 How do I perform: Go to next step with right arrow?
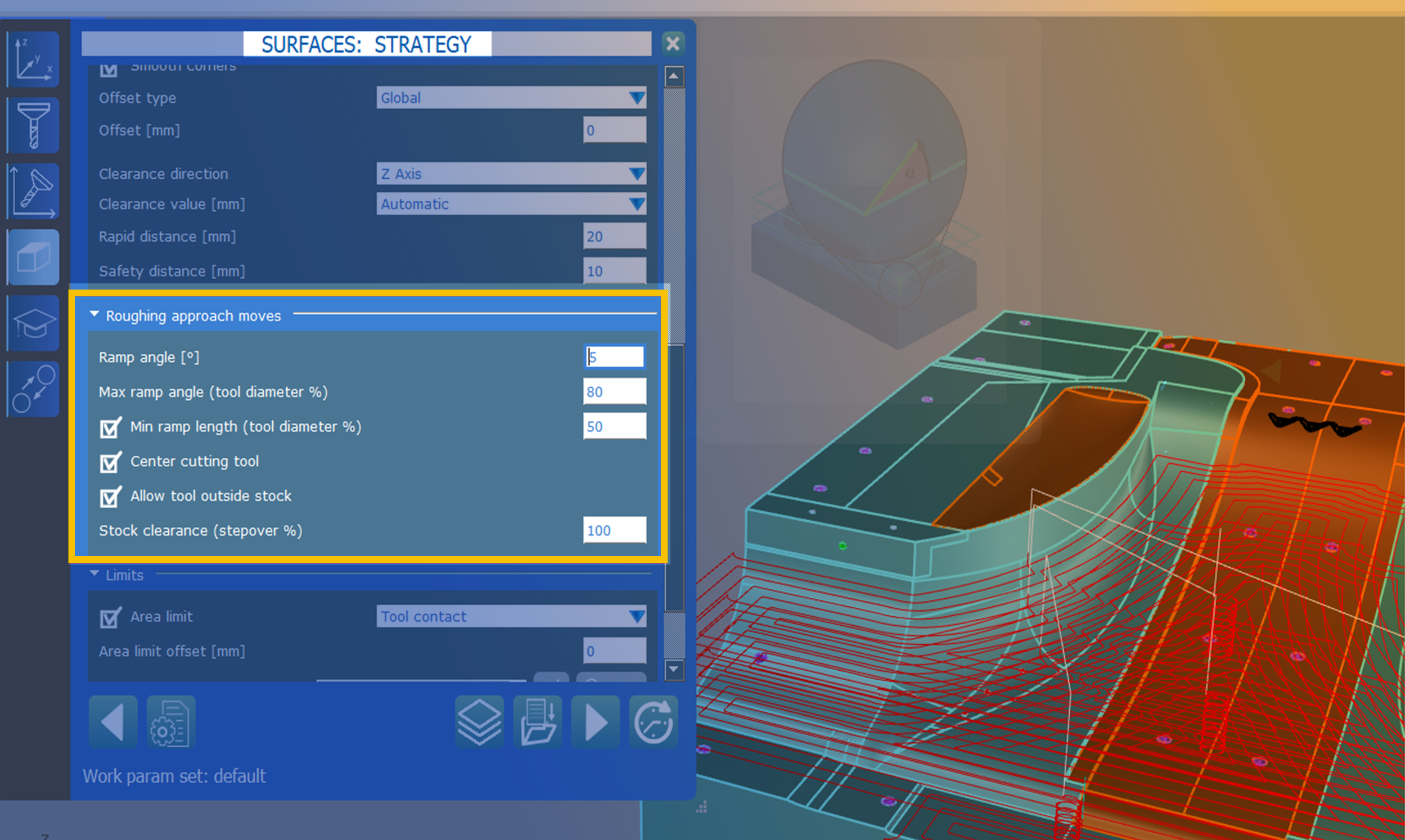(x=596, y=722)
